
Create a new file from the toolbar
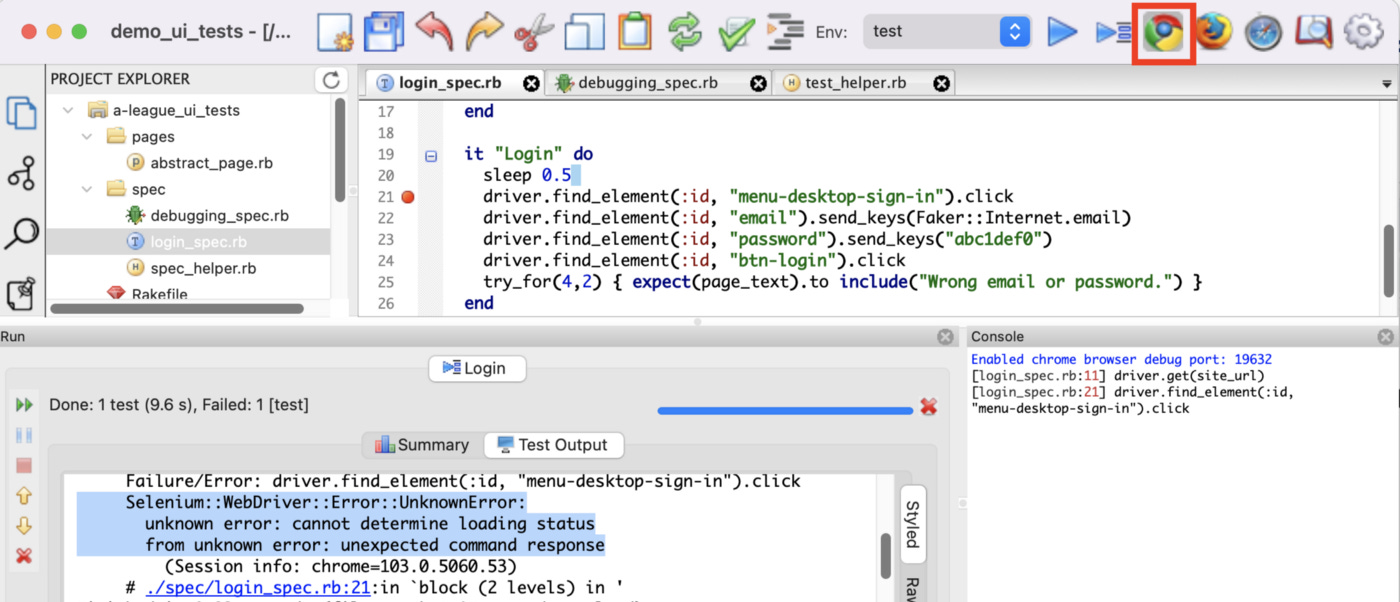click(337, 32)
